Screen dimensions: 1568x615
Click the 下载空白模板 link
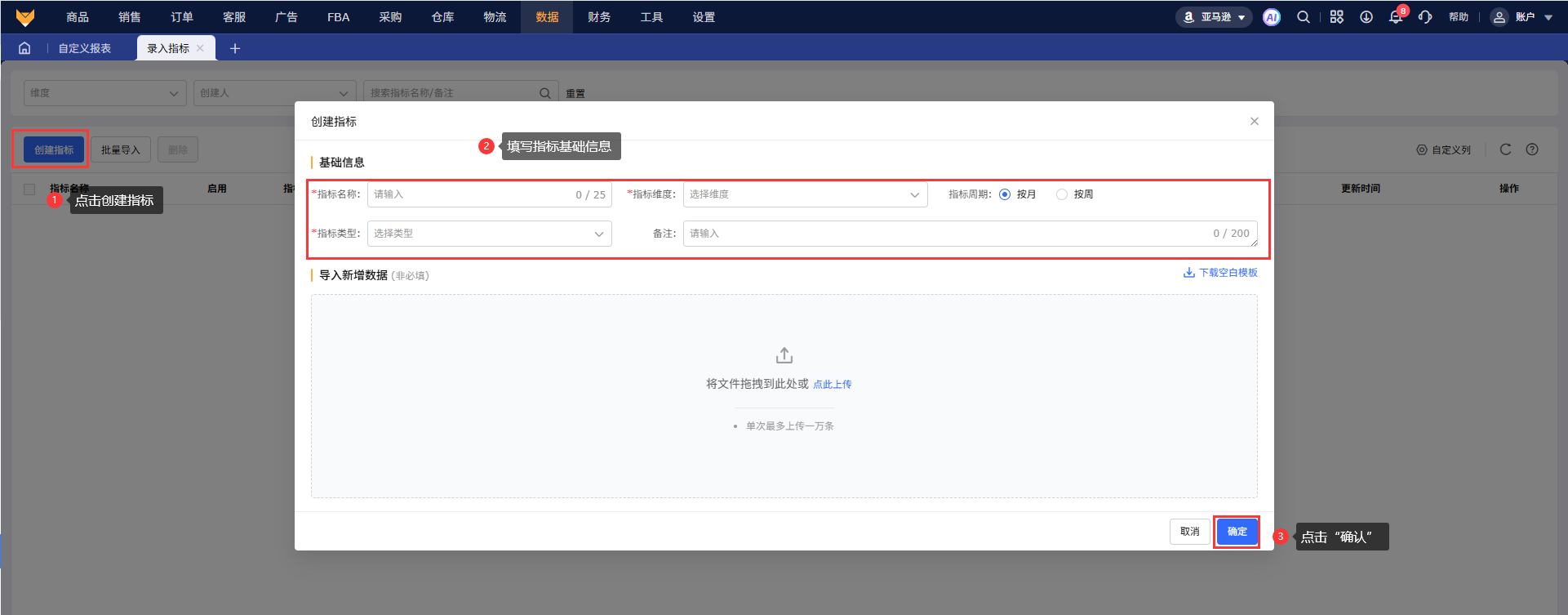coord(1220,273)
